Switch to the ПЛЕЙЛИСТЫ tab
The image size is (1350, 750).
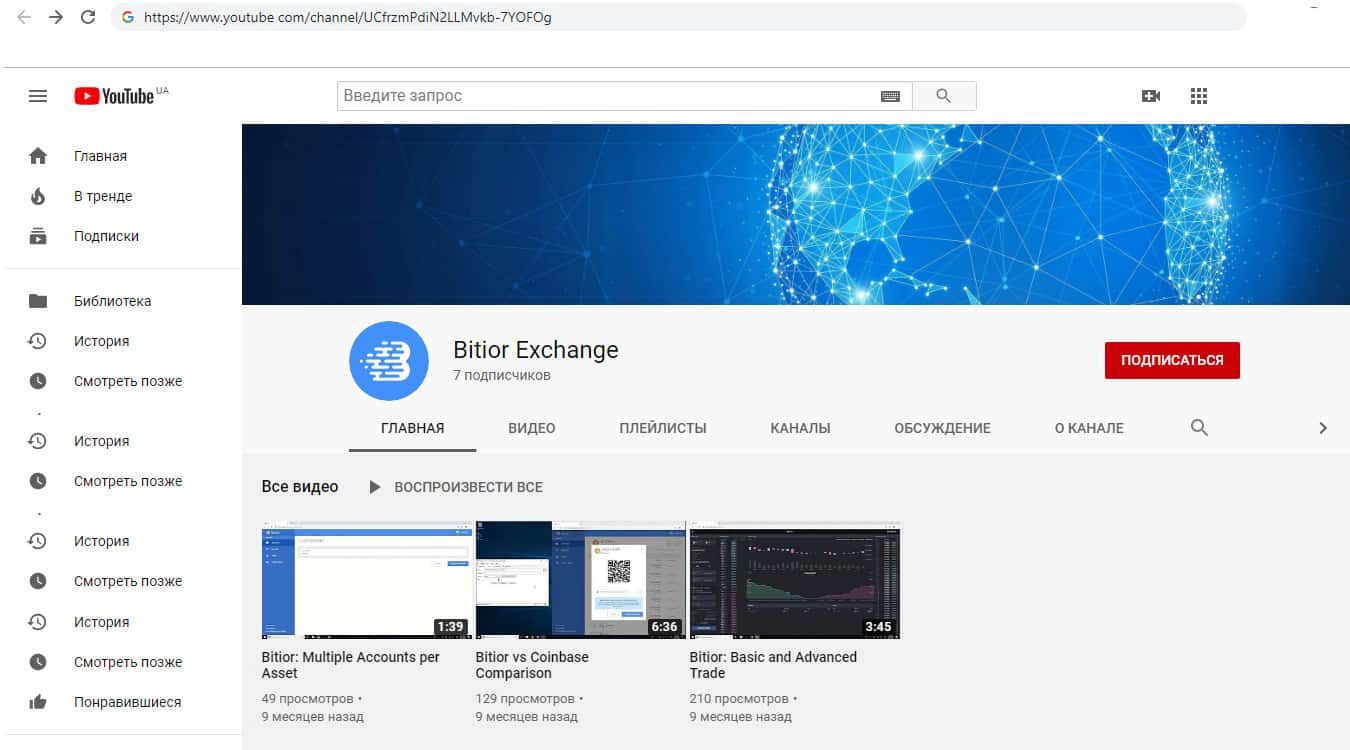coord(663,428)
